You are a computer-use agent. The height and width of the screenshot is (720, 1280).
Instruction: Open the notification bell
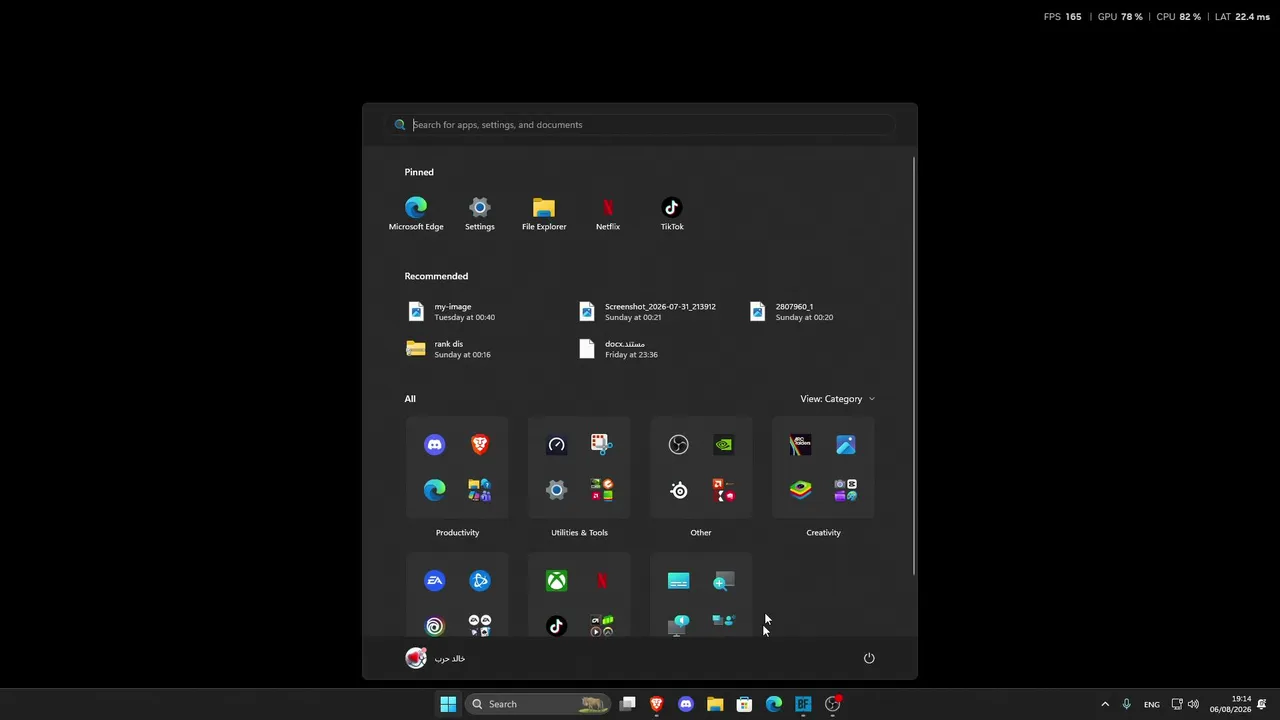tap(1262, 704)
